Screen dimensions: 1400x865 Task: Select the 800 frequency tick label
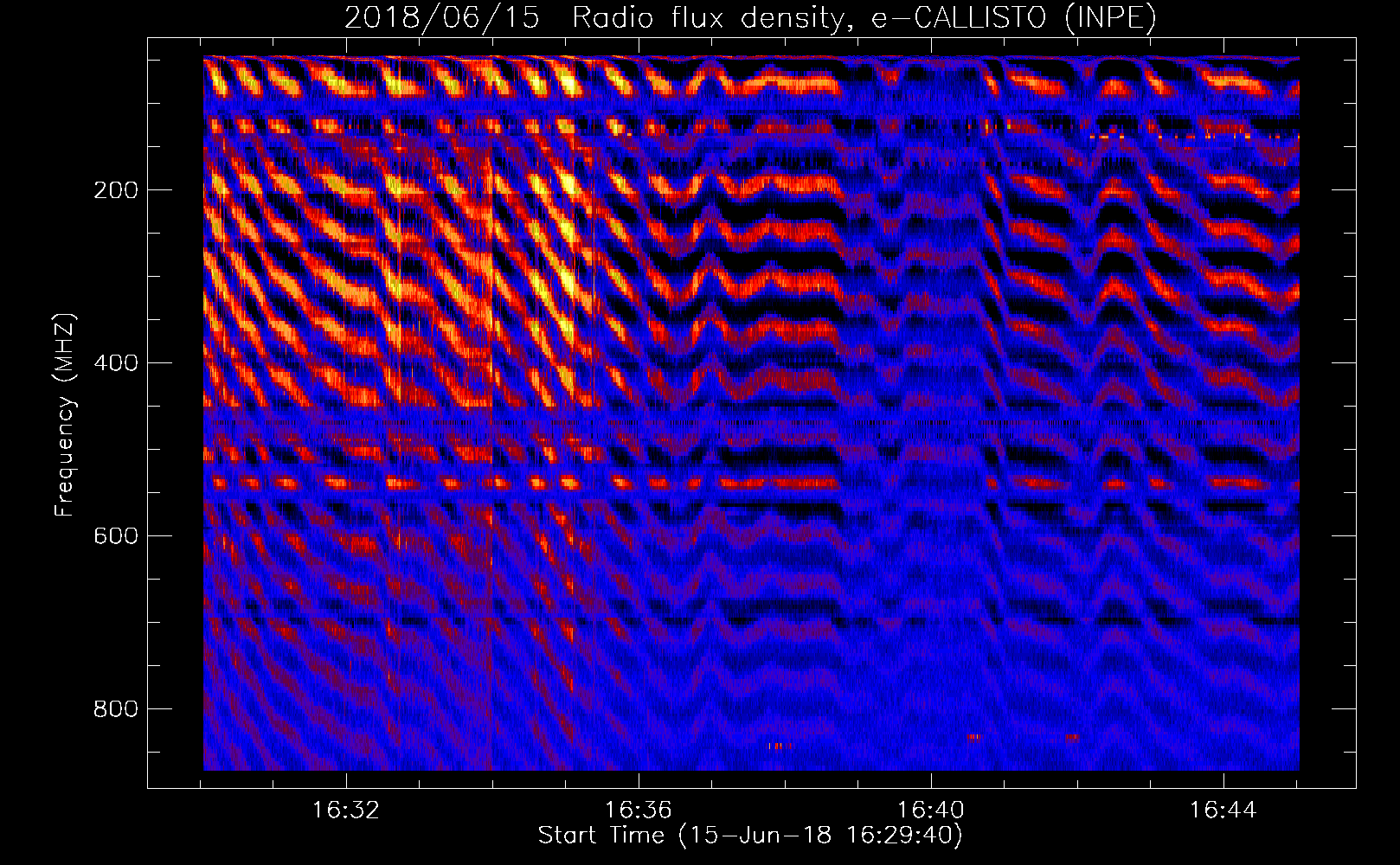coord(116,709)
